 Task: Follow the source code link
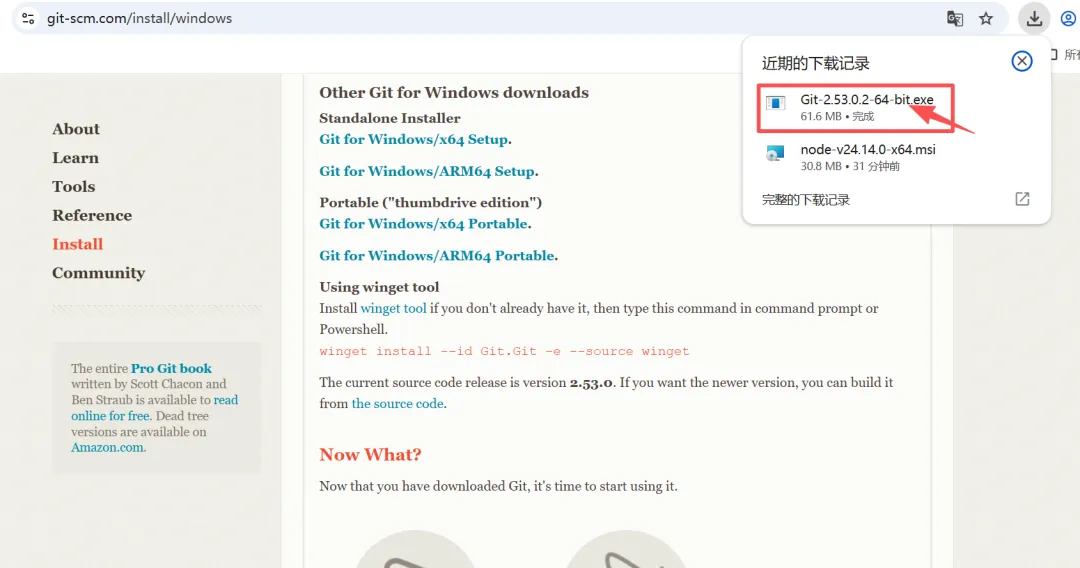(x=397, y=403)
